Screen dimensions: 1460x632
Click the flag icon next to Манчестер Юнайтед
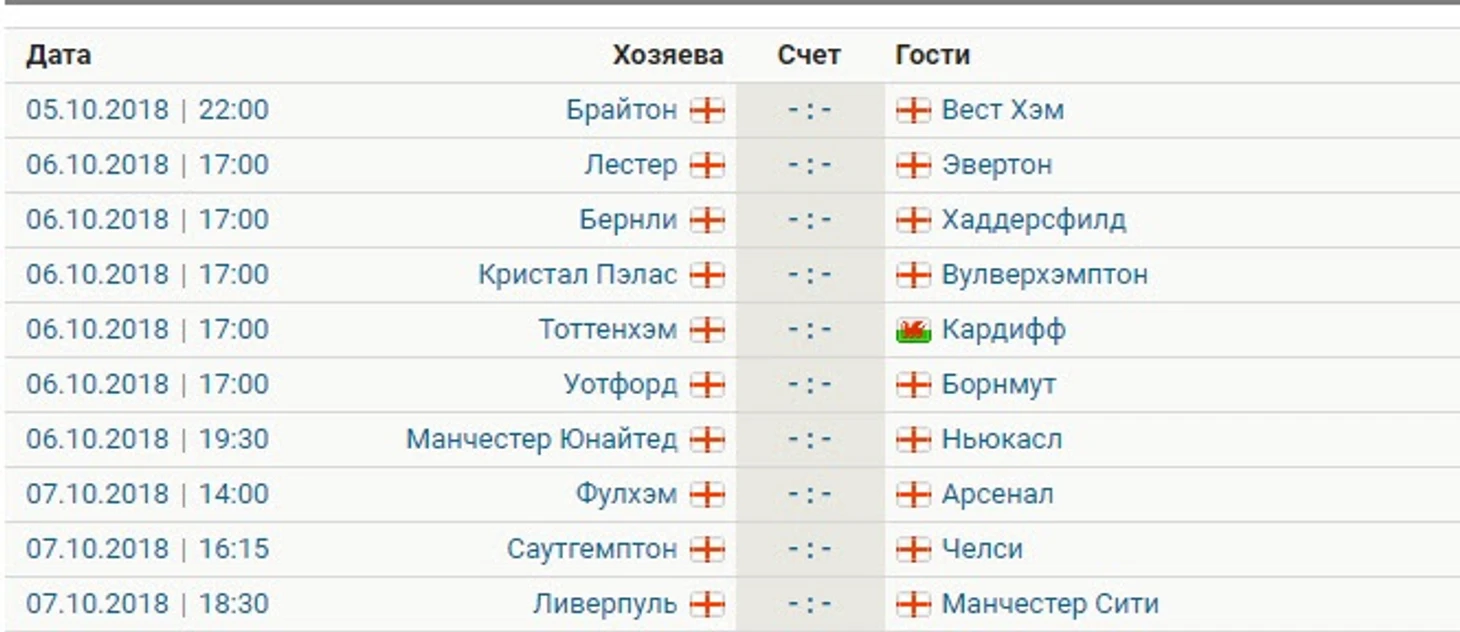click(708, 440)
